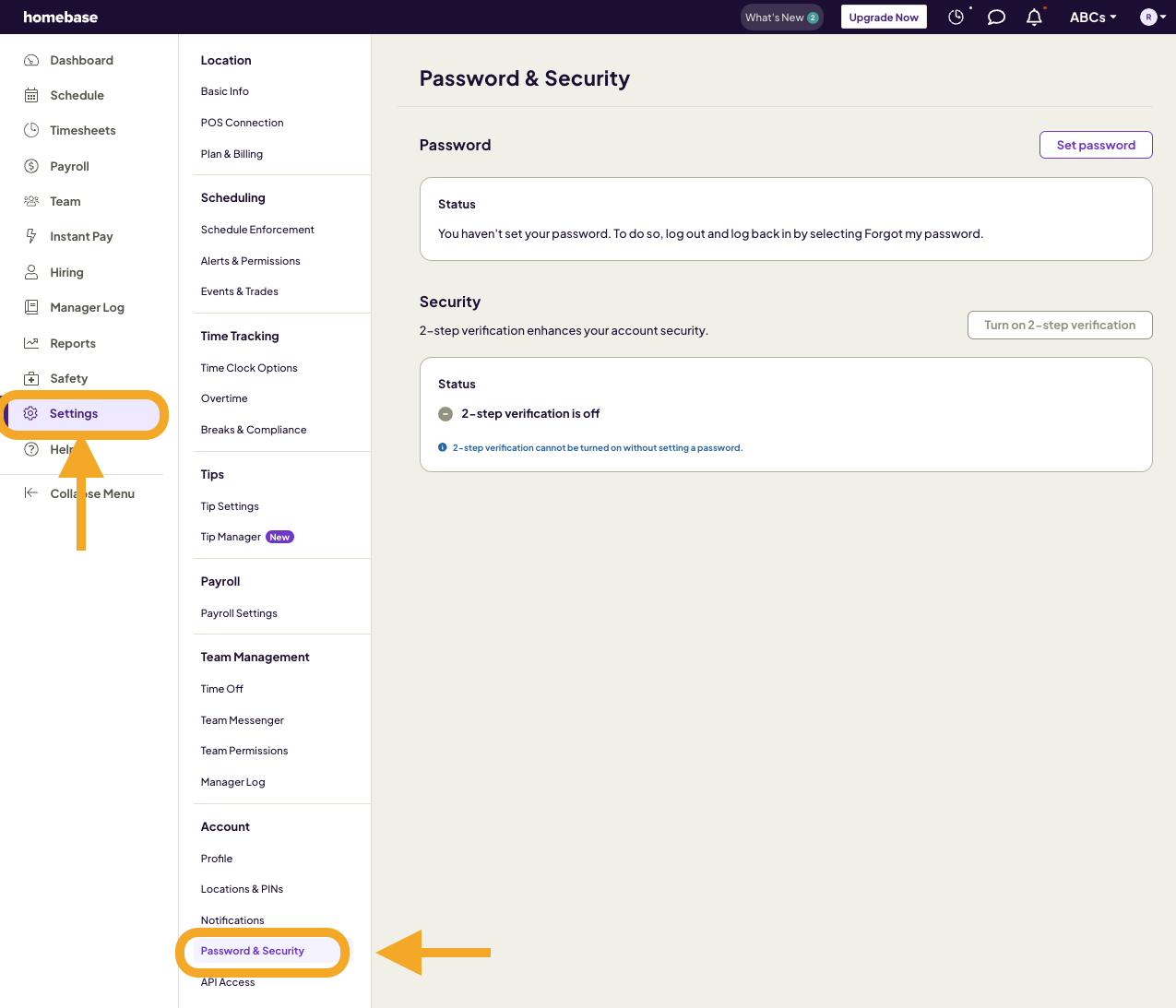Select the Team icon in the sidebar
This screenshot has width=1176, height=1008.
[33, 200]
